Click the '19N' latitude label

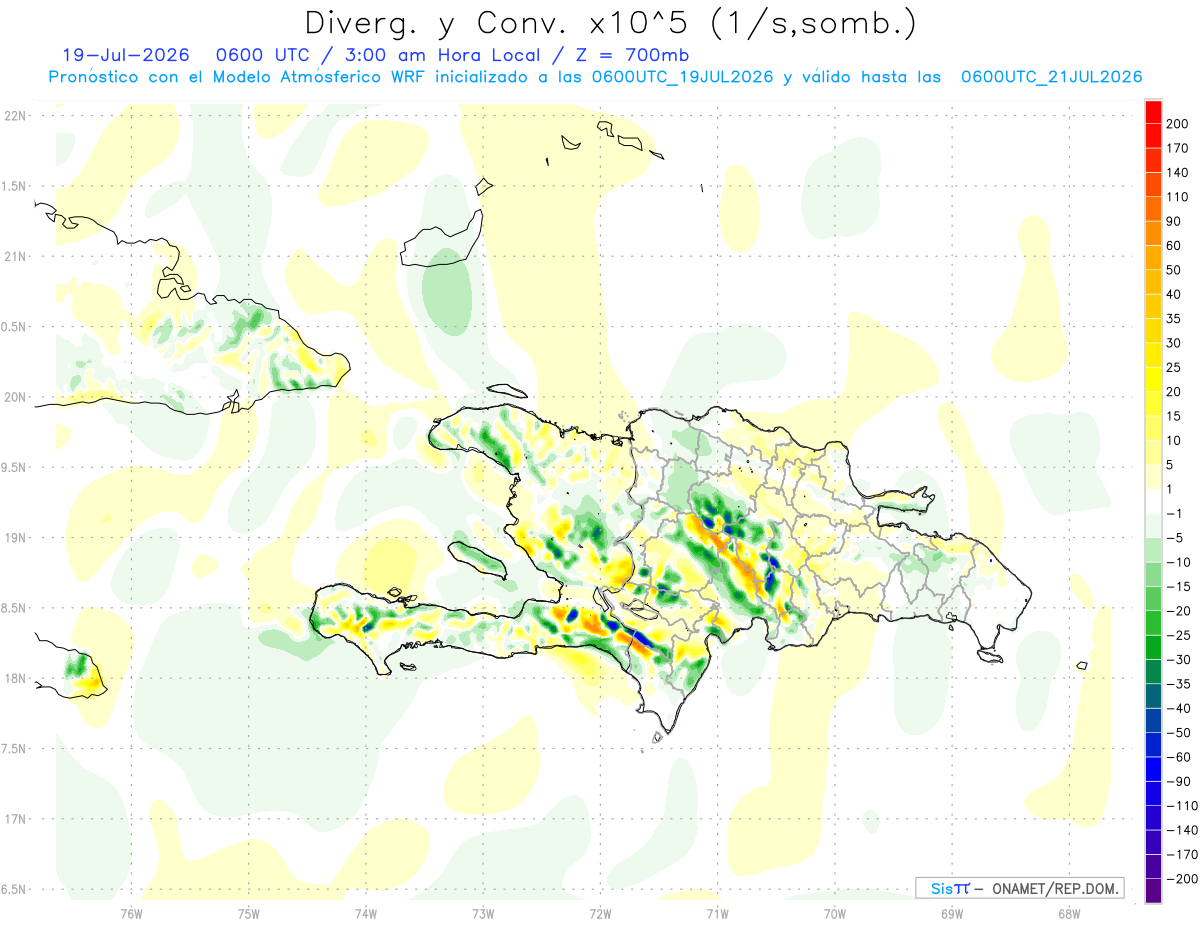click(x=14, y=537)
